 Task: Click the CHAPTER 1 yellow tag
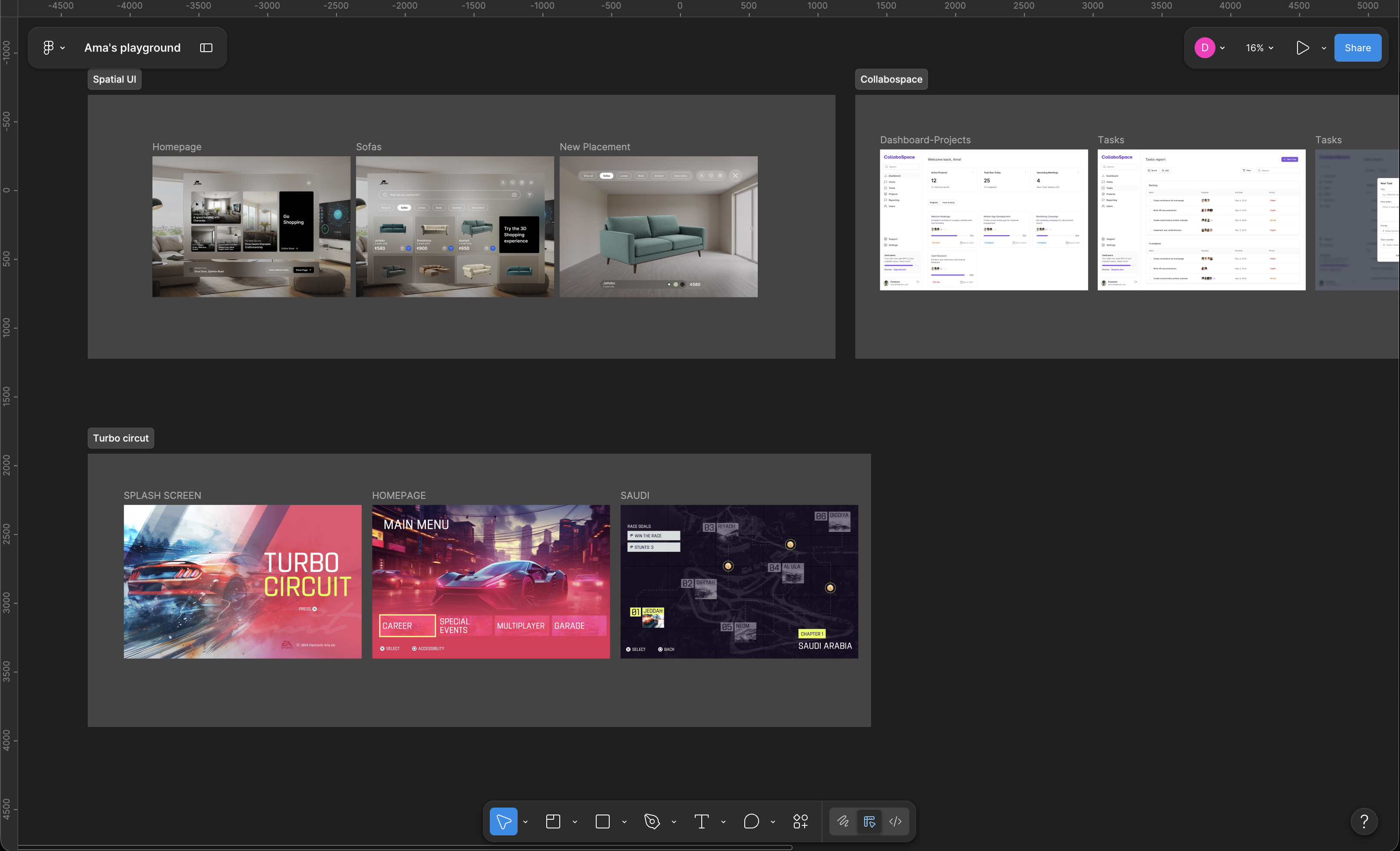click(x=812, y=634)
